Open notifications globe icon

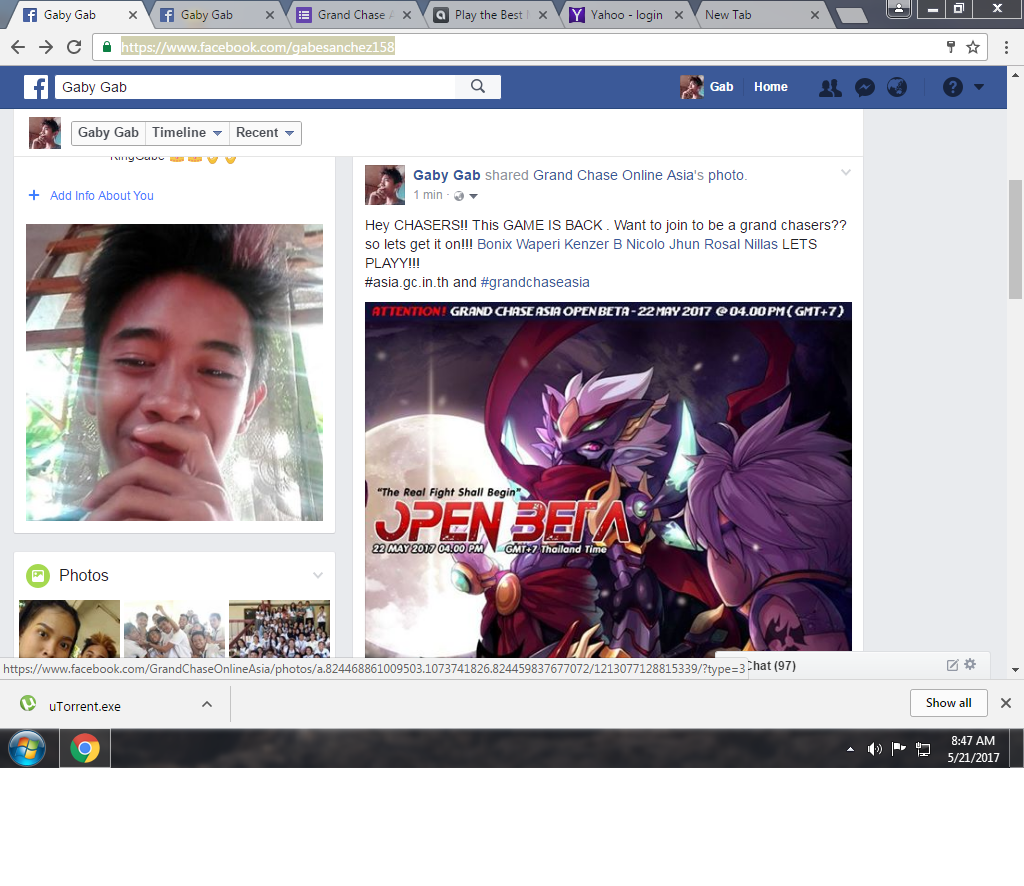coord(897,87)
